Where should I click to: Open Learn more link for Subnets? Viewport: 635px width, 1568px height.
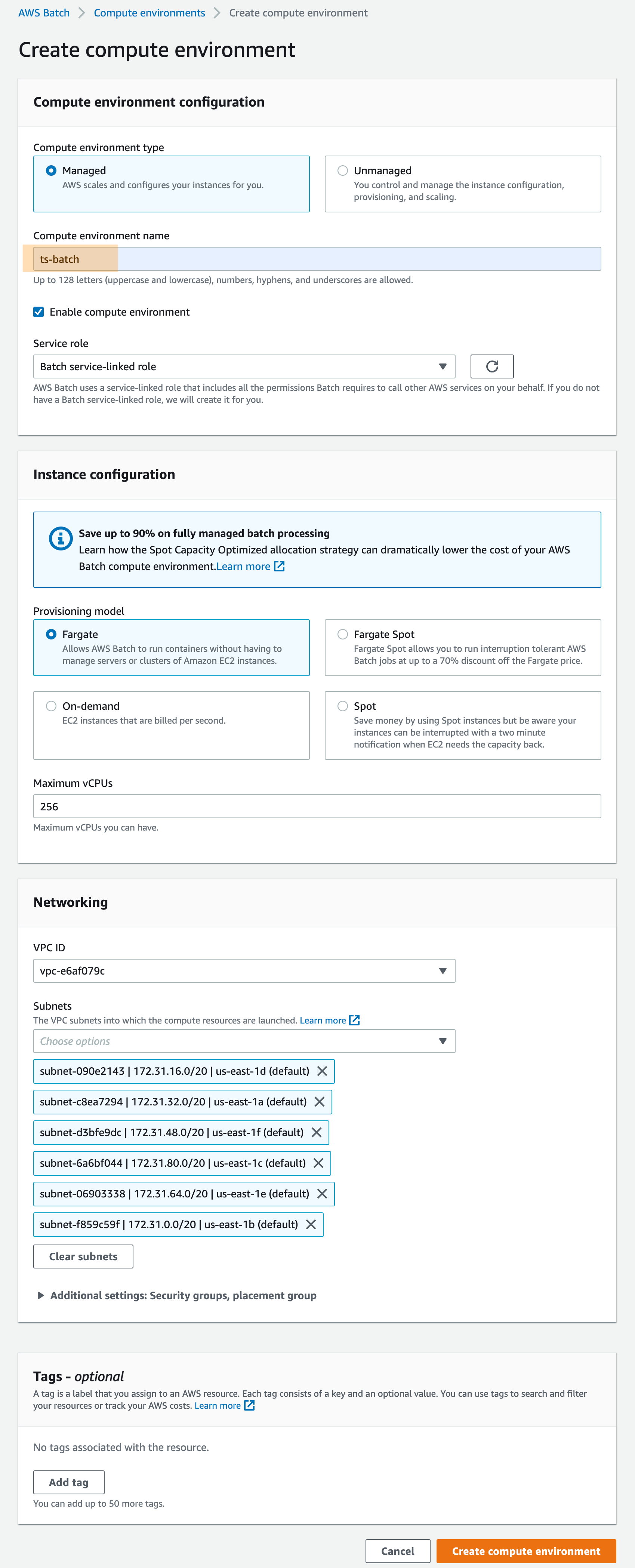point(323,1020)
